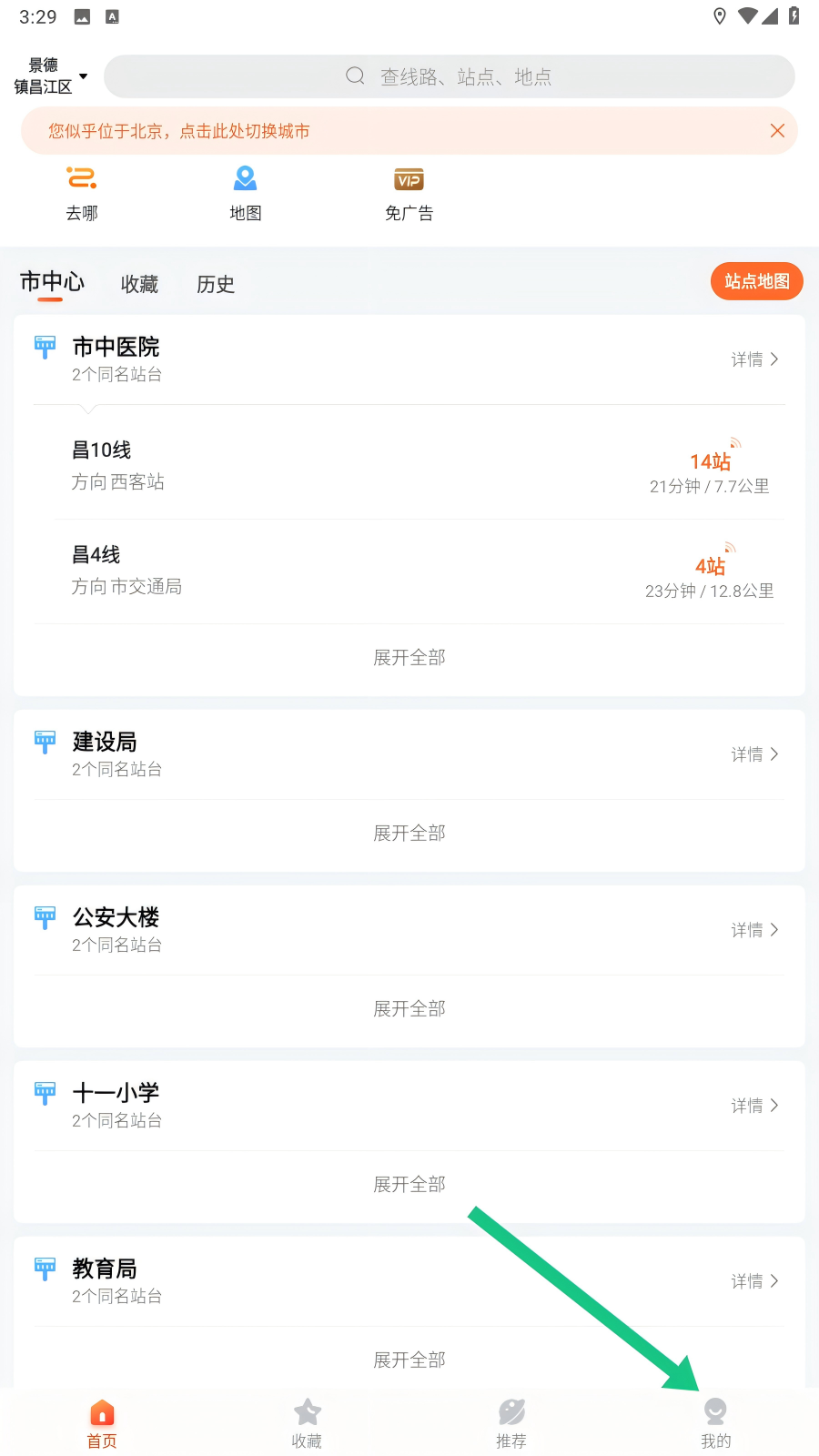Image resolution: width=819 pixels, height=1456 pixels.
Task: Go to 首页 home in bottom bar
Action: click(102, 1423)
